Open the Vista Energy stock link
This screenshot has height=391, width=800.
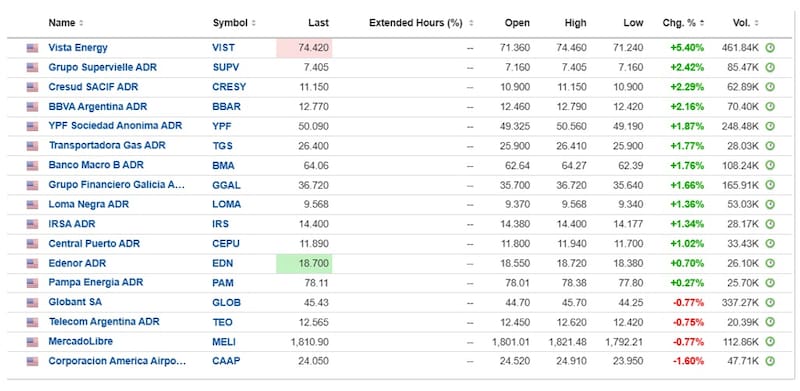pos(78,47)
